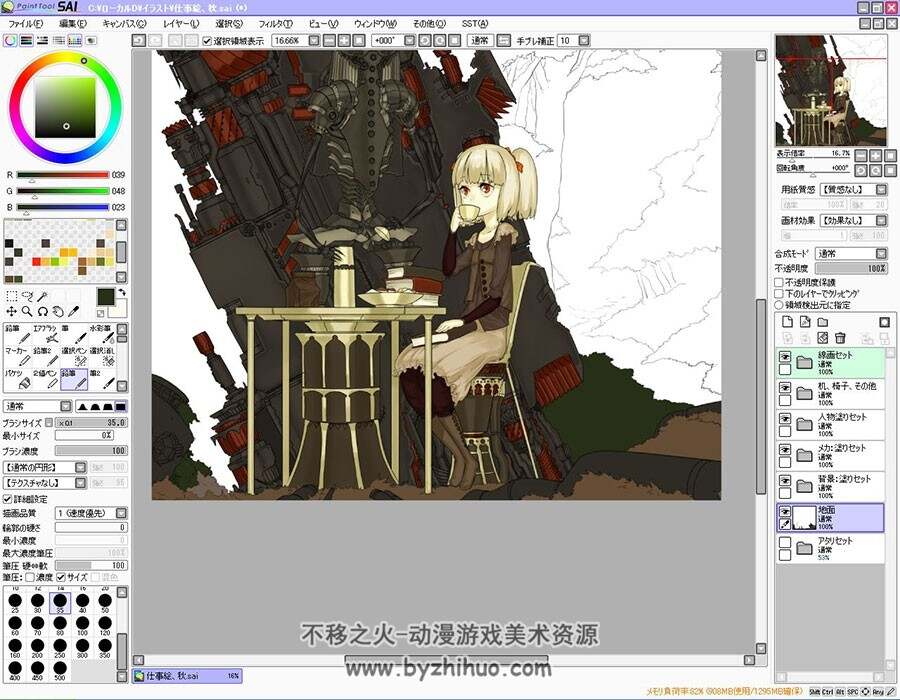Toggle the swatches panel icon
The image size is (900, 700).
(x=75, y=41)
